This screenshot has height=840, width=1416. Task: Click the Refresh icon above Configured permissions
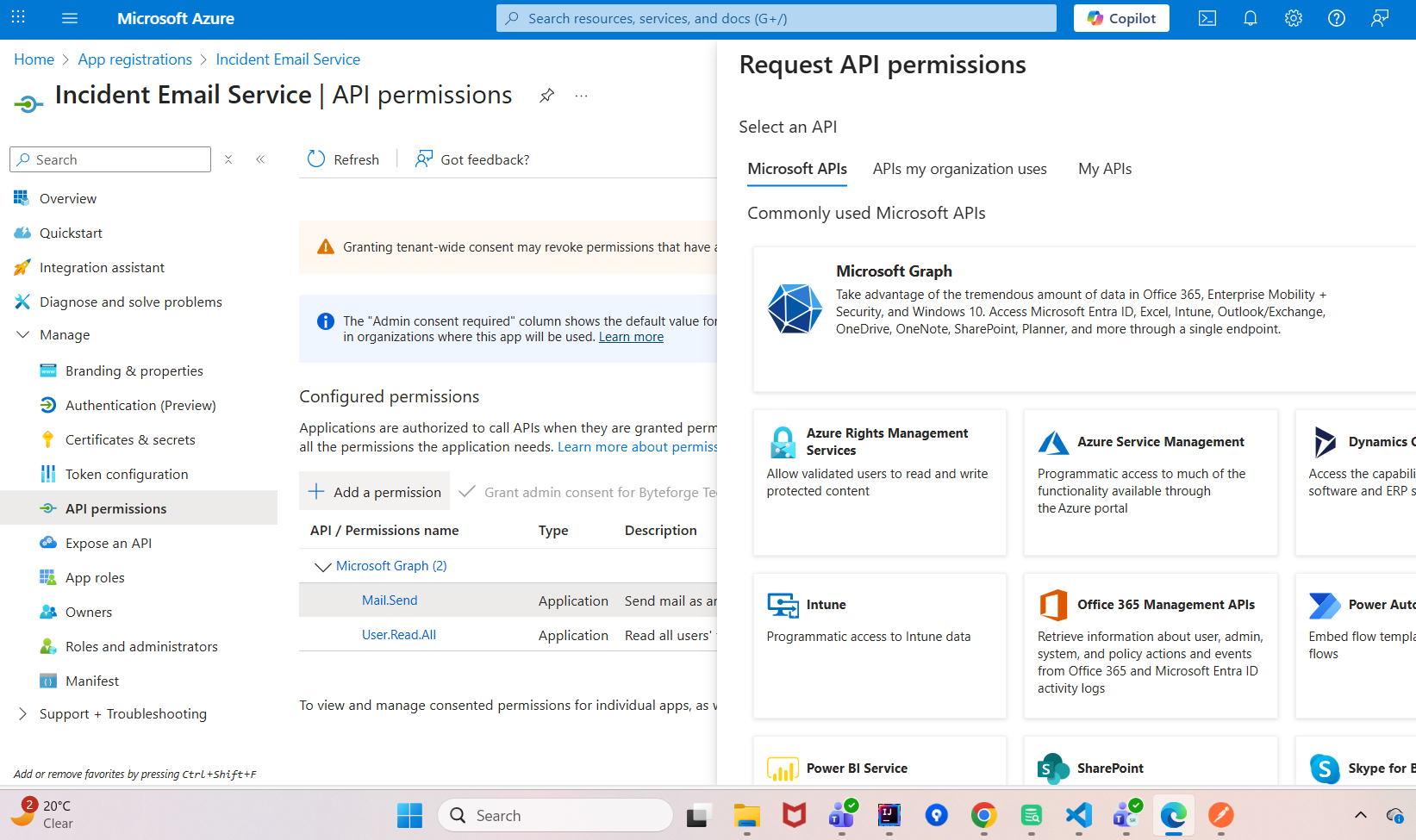(315, 159)
